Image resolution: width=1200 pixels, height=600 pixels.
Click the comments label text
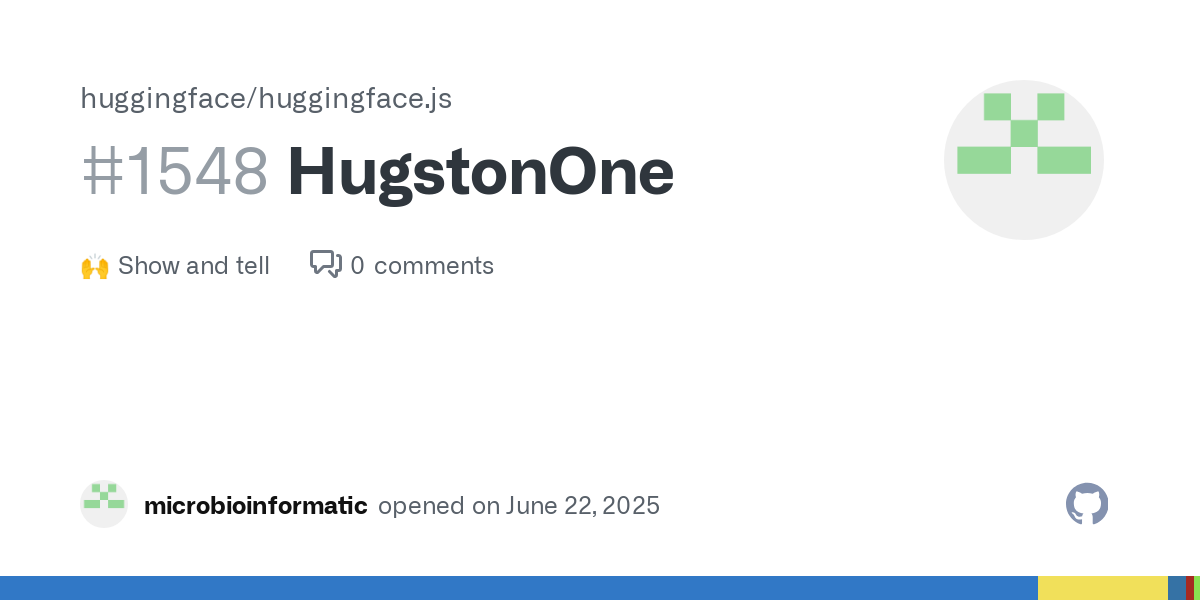tap(434, 266)
